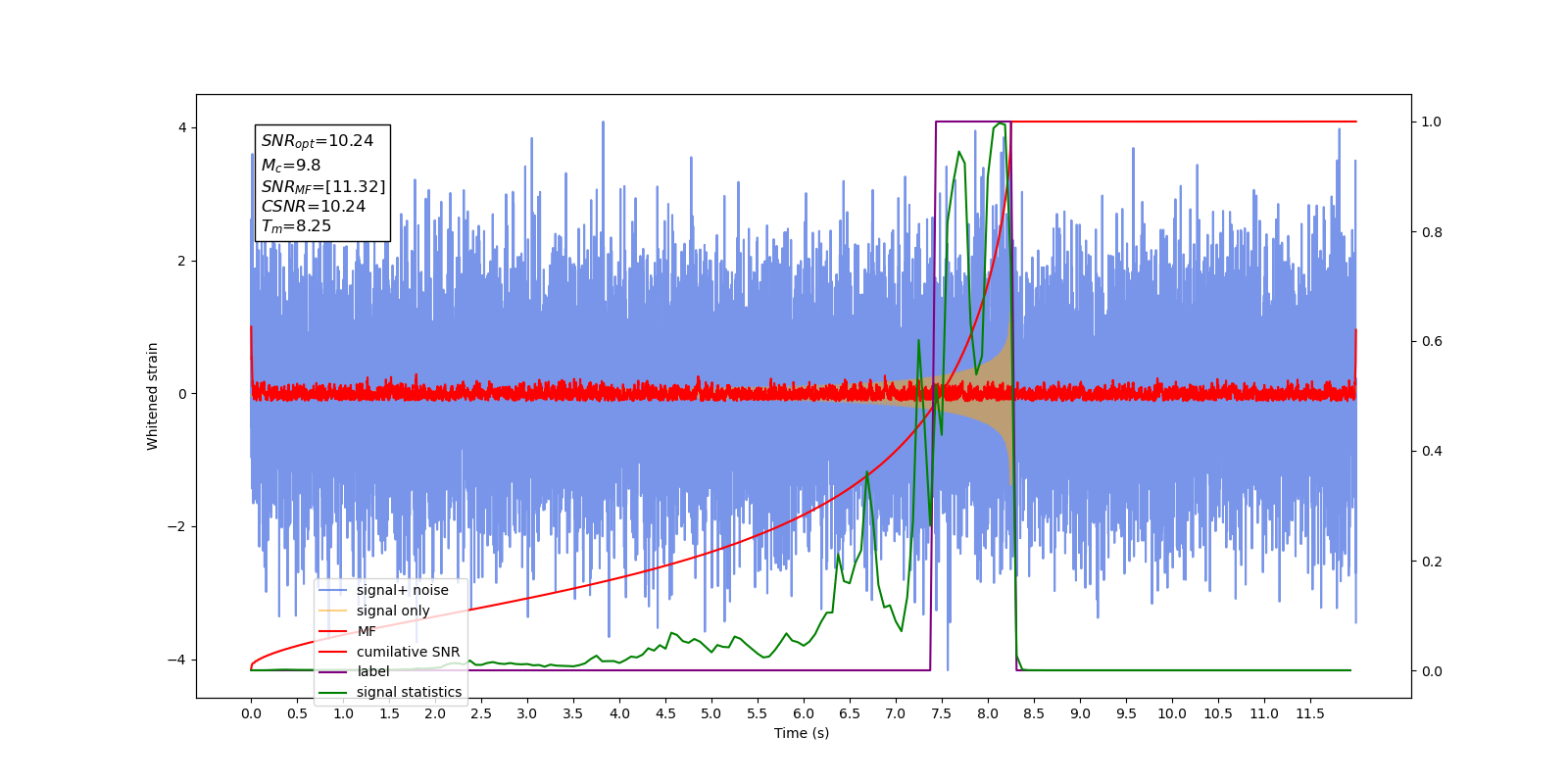Click the 2.5 tick on the time axis
Image resolution: width=1568 pixels, height=784 pixels.
coord(481,713)
